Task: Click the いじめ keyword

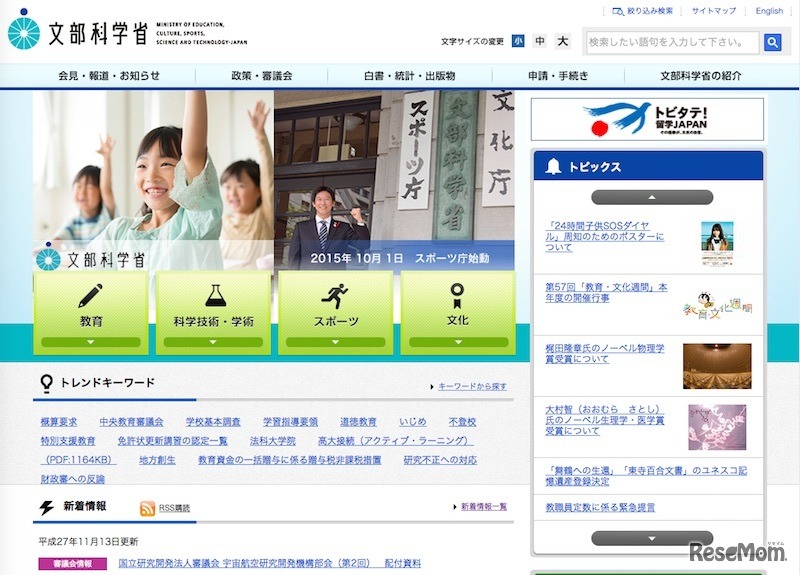Action: (x=413, y=422)
